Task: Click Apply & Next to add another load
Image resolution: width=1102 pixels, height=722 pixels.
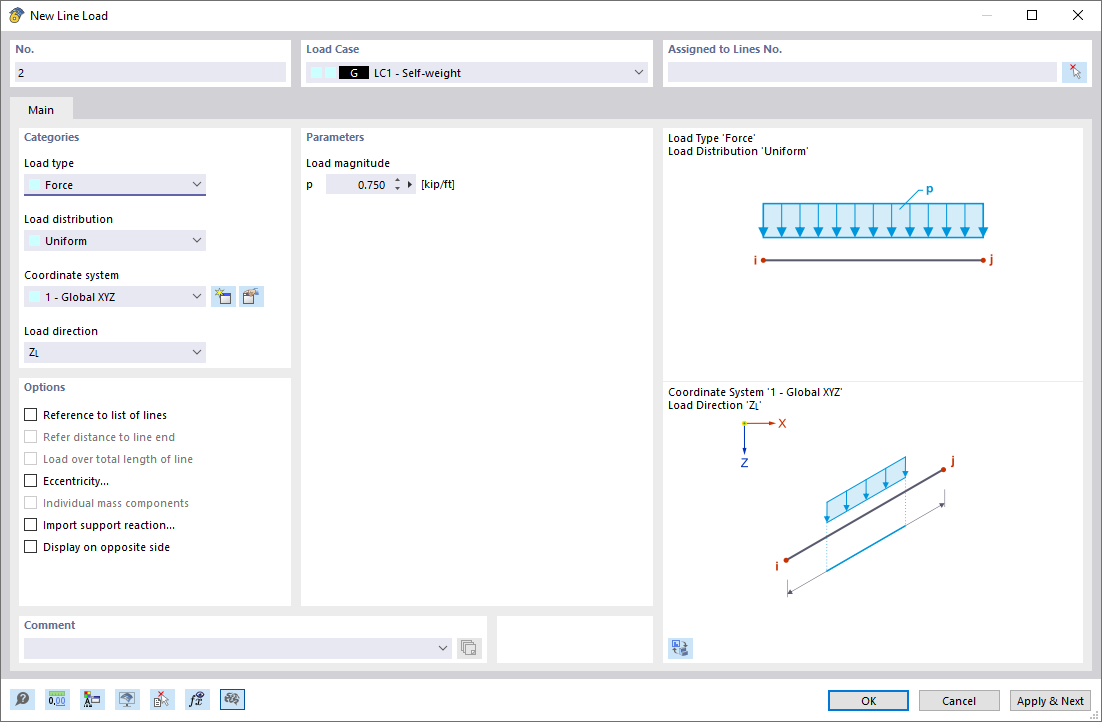Action: tap(1050, 700)
